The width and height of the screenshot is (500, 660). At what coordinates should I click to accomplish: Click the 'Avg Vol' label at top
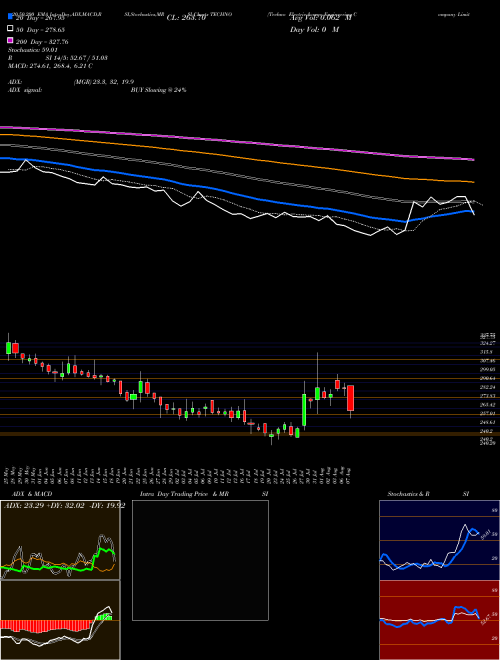tap(320, 18)
